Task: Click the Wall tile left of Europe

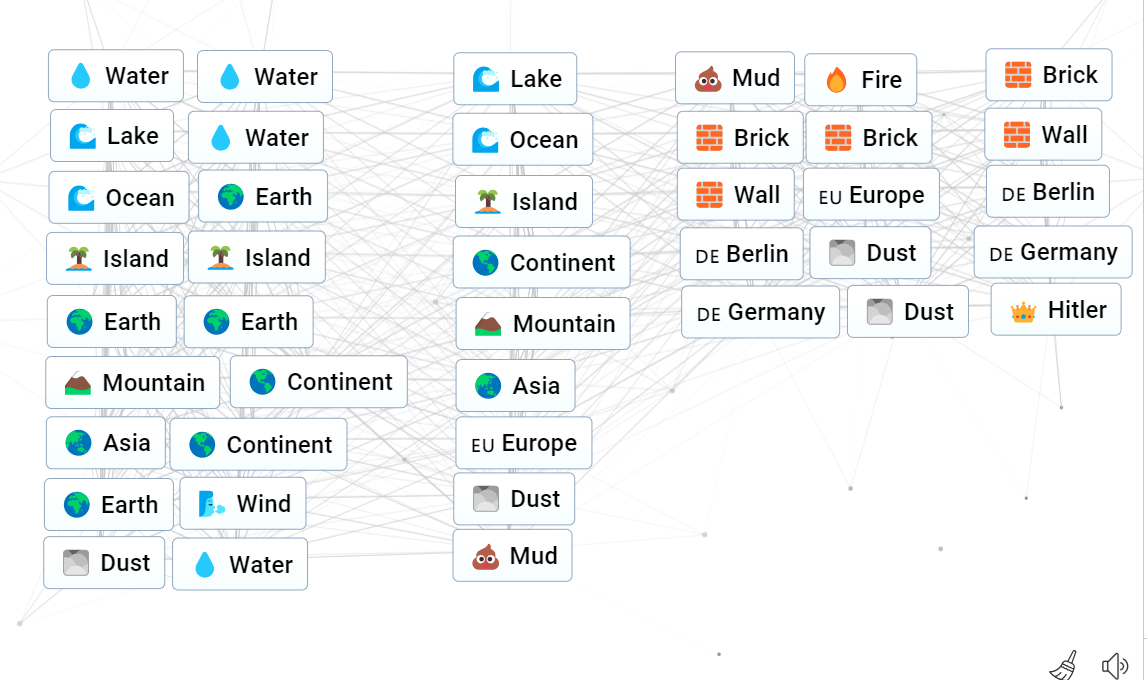Action: tap(736, 194)
